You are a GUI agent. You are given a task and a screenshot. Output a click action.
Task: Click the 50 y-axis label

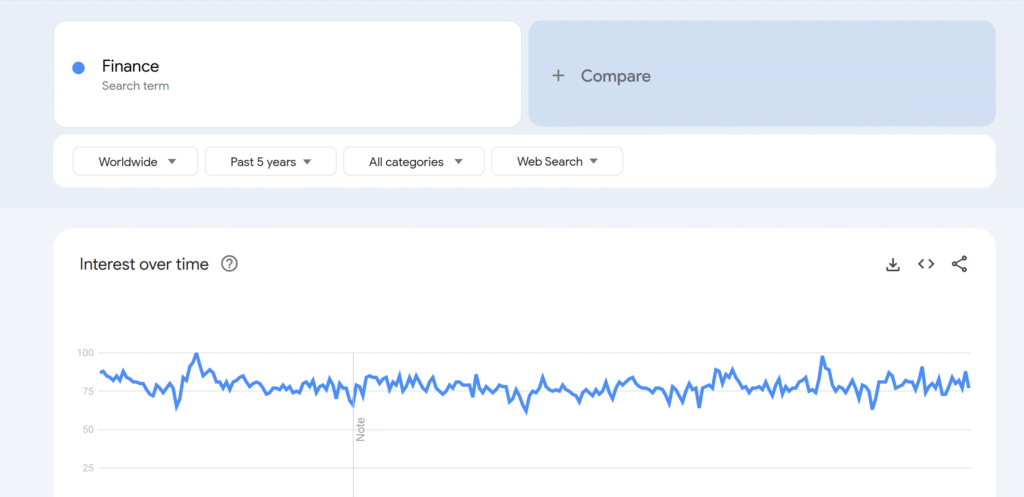tap(86, 430)
